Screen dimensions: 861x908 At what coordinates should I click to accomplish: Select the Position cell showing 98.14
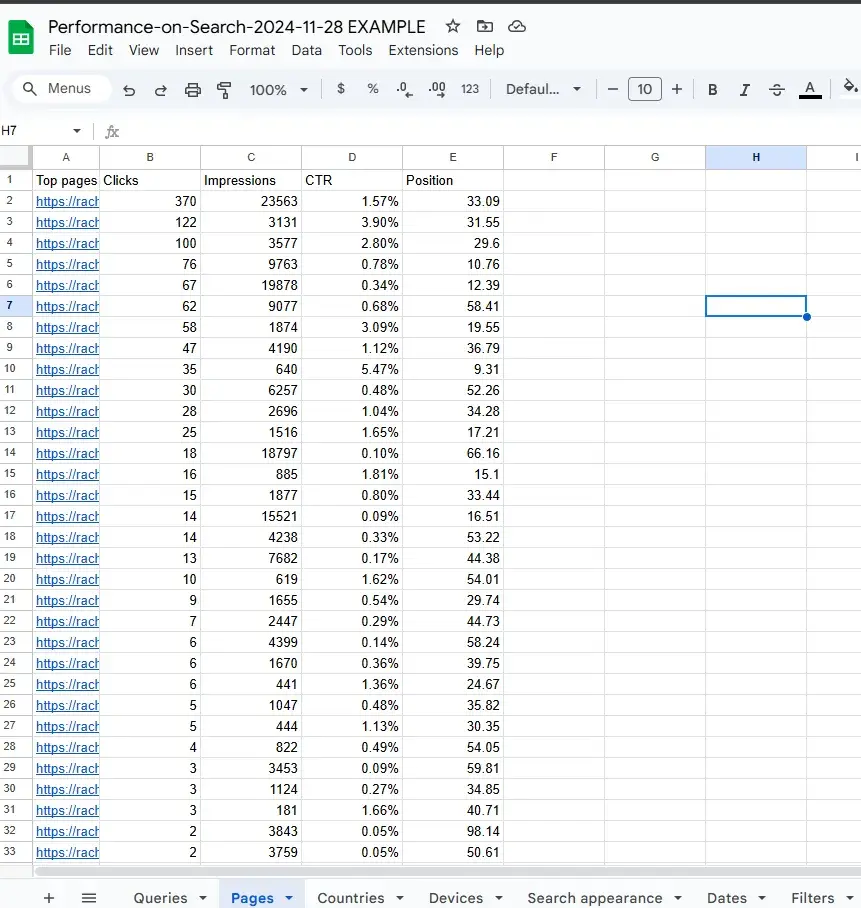pyautogui.click(x=453, y=831)
